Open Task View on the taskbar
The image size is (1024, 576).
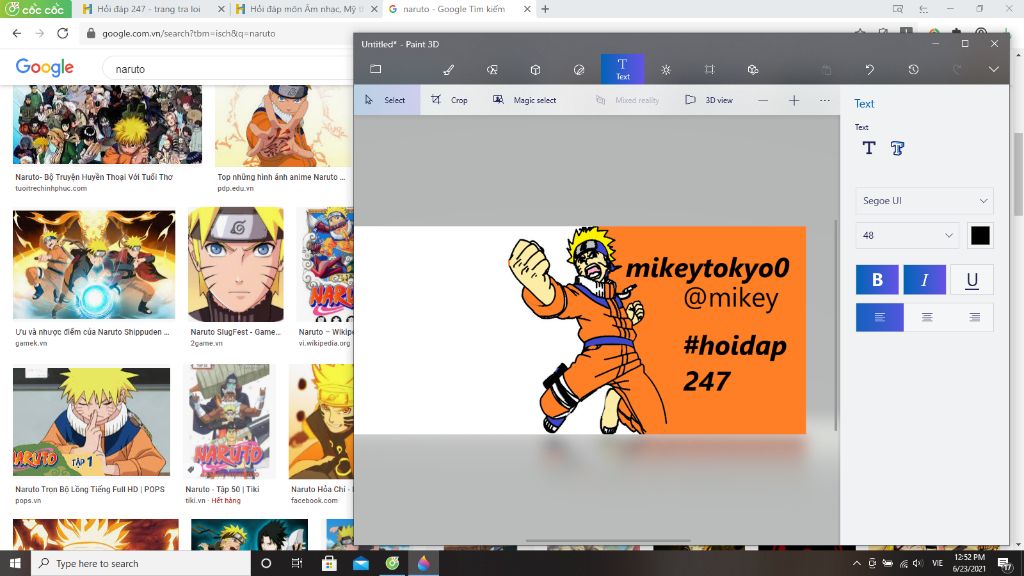(x=296, y=563)
